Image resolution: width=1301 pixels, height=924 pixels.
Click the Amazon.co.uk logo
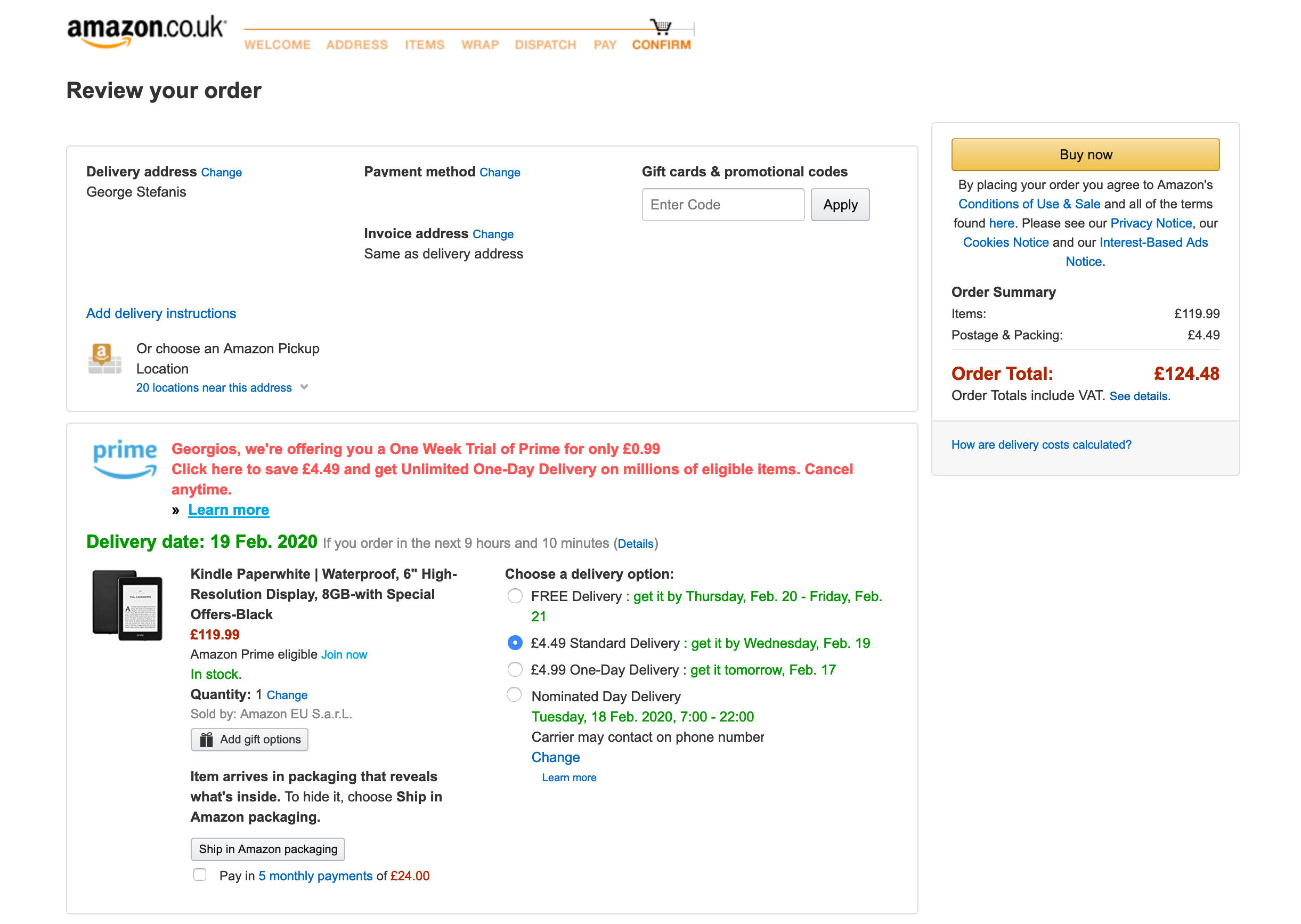click(x=147, y=31)
